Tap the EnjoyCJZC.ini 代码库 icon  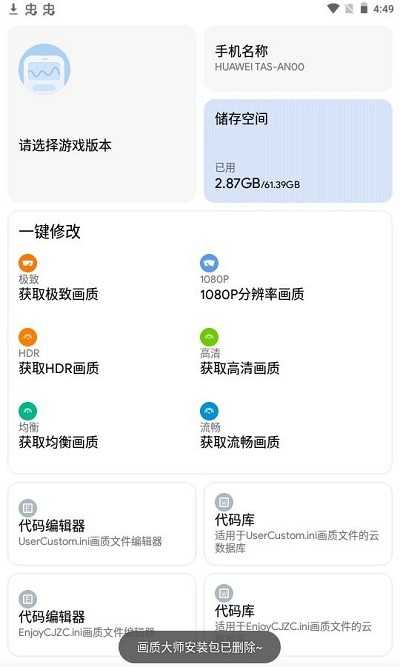click(224, 593)
